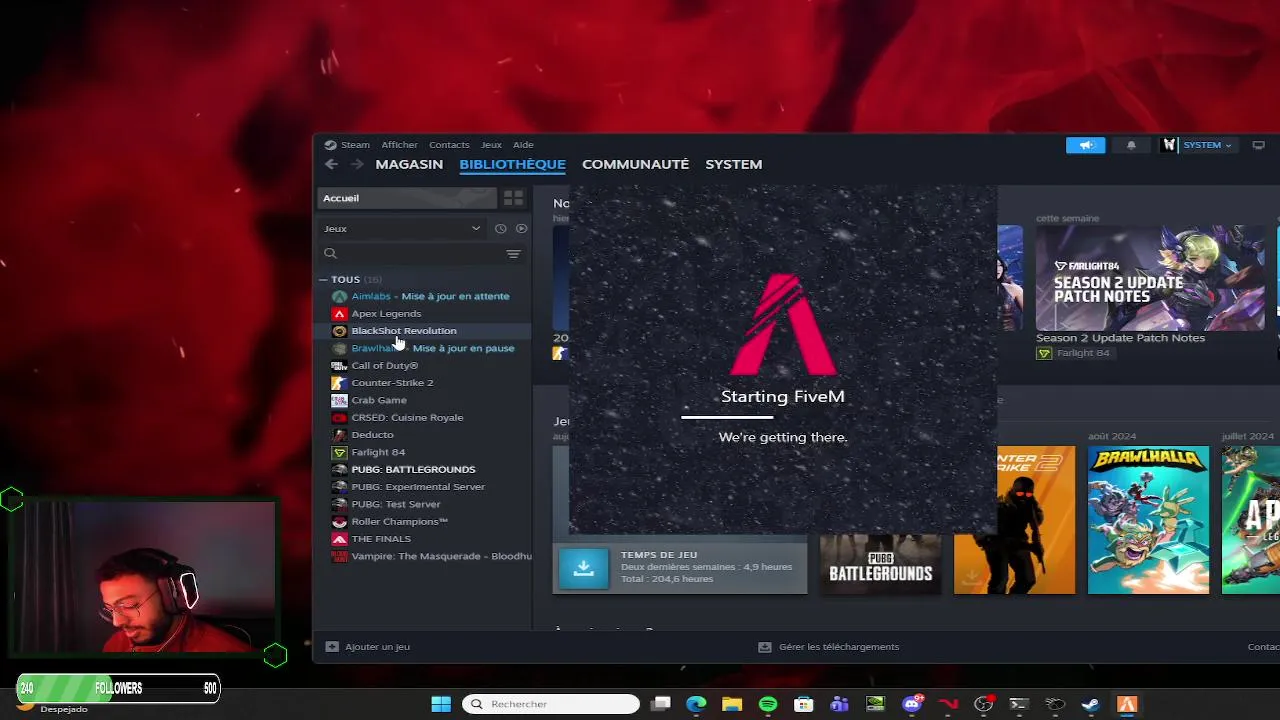The height and width of the screenshot is (720, 1280).
Task: Open the collections grid view icon
Action: [x=513, y=198]
